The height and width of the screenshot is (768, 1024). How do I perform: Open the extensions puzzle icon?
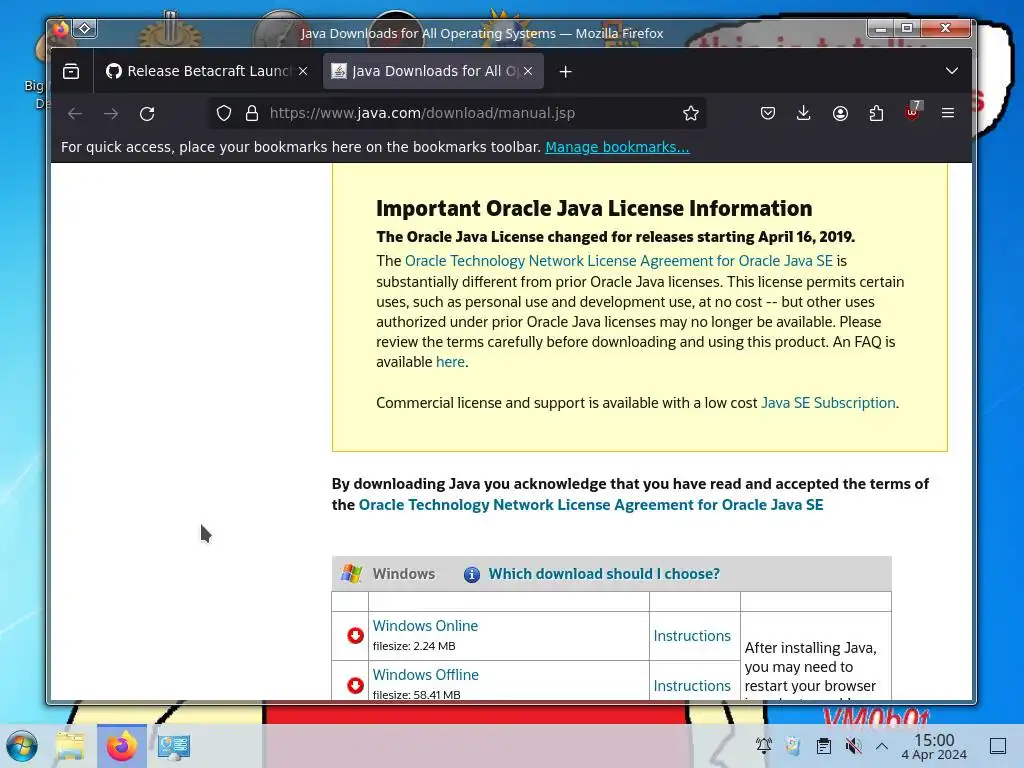[x=876, y=114]
